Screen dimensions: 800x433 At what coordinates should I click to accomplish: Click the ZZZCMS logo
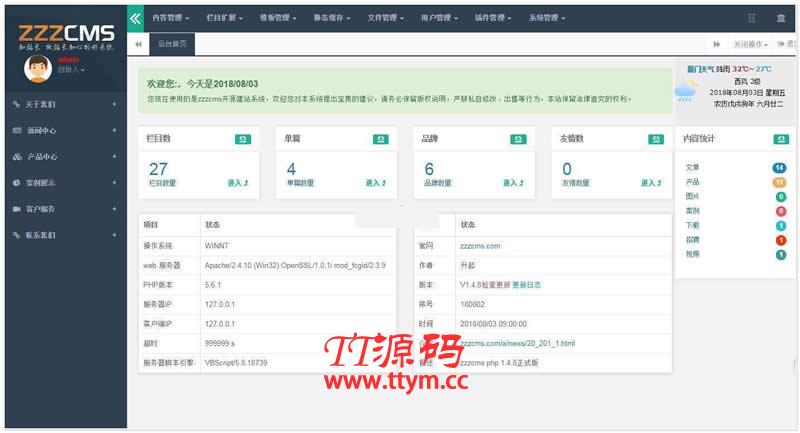coord(66,37)
